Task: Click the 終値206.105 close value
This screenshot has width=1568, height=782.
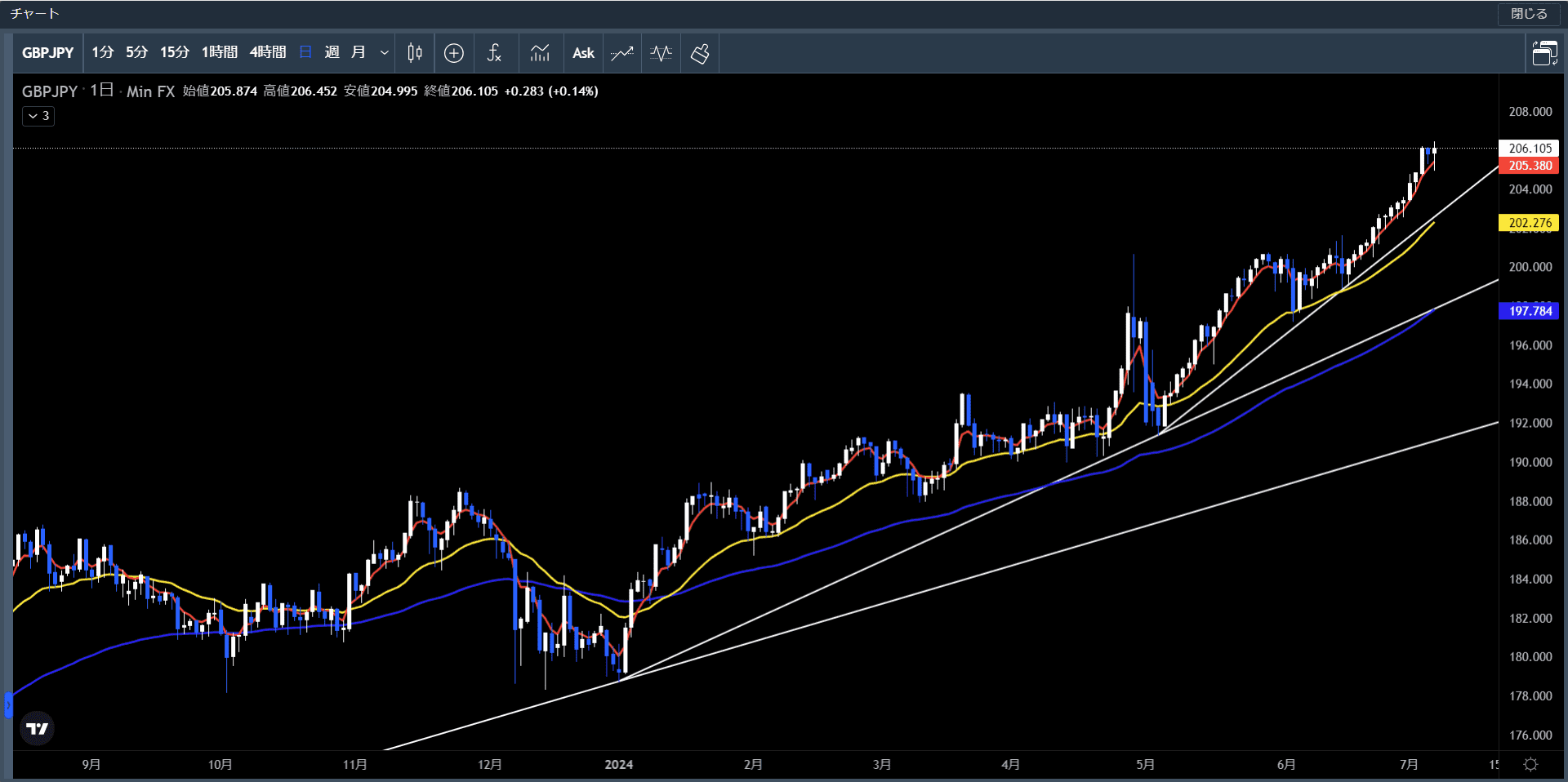Action: [461, 91]
